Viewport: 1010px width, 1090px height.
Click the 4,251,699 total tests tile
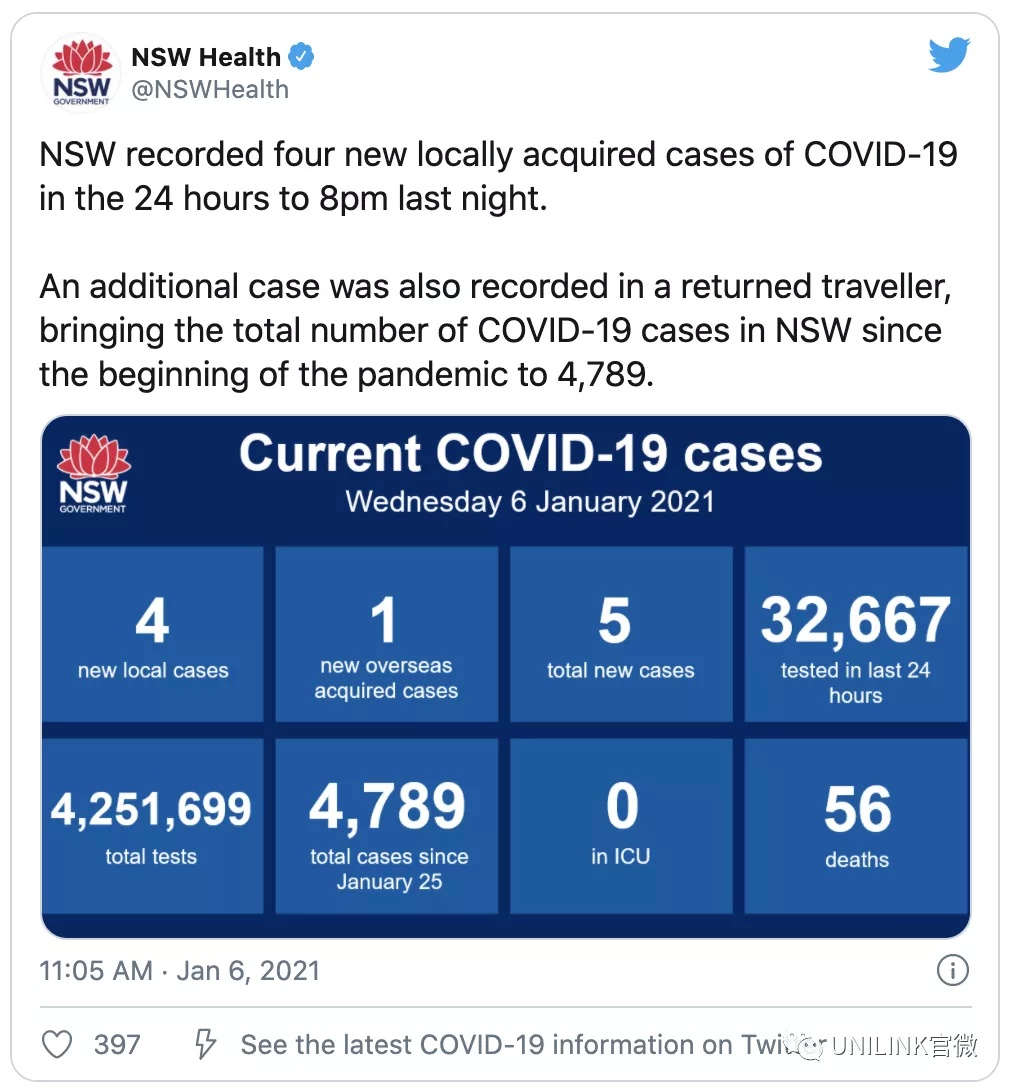pyautogui.click(x=153, y=826)
